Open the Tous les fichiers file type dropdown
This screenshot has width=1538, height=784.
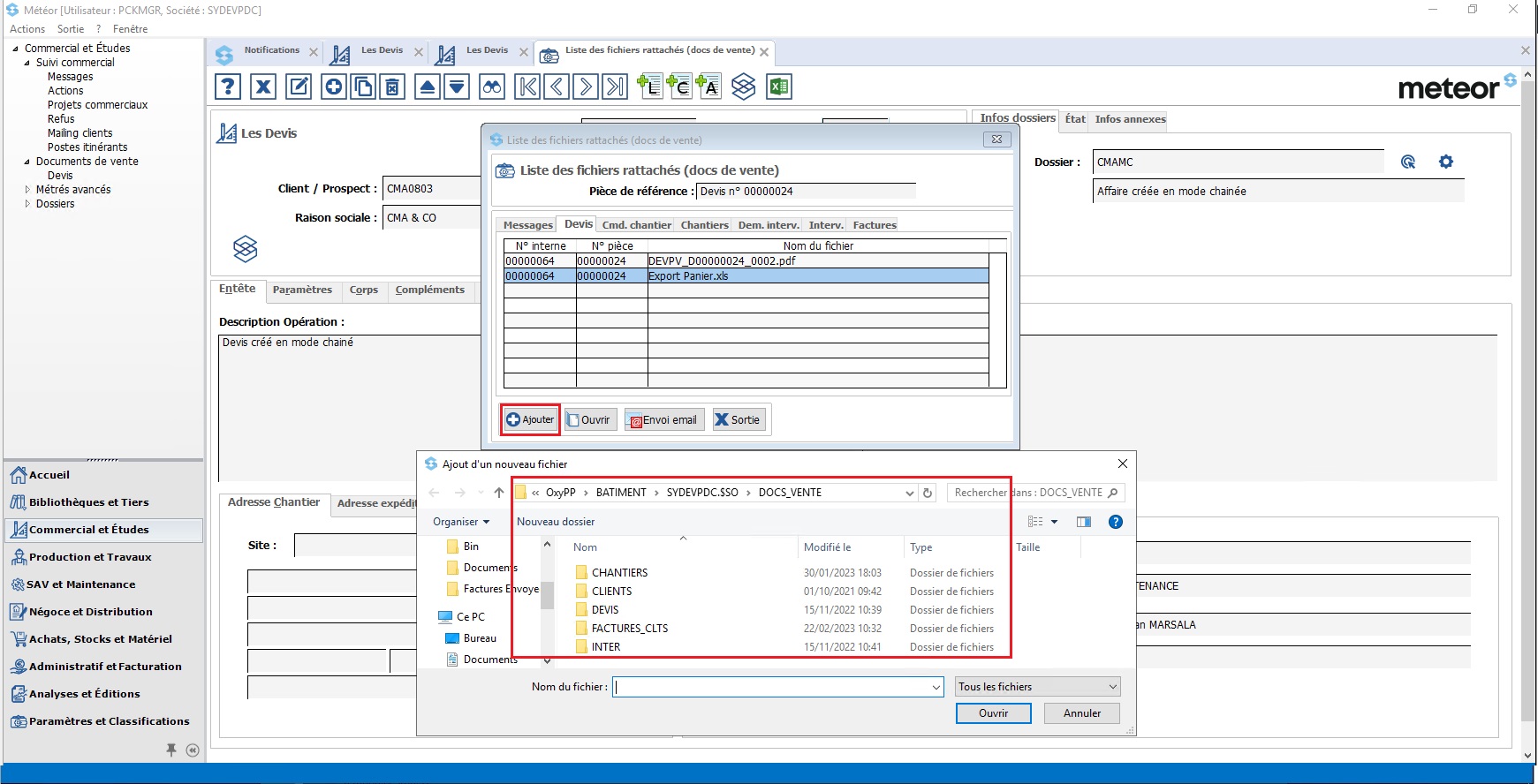click(1038, 687)
